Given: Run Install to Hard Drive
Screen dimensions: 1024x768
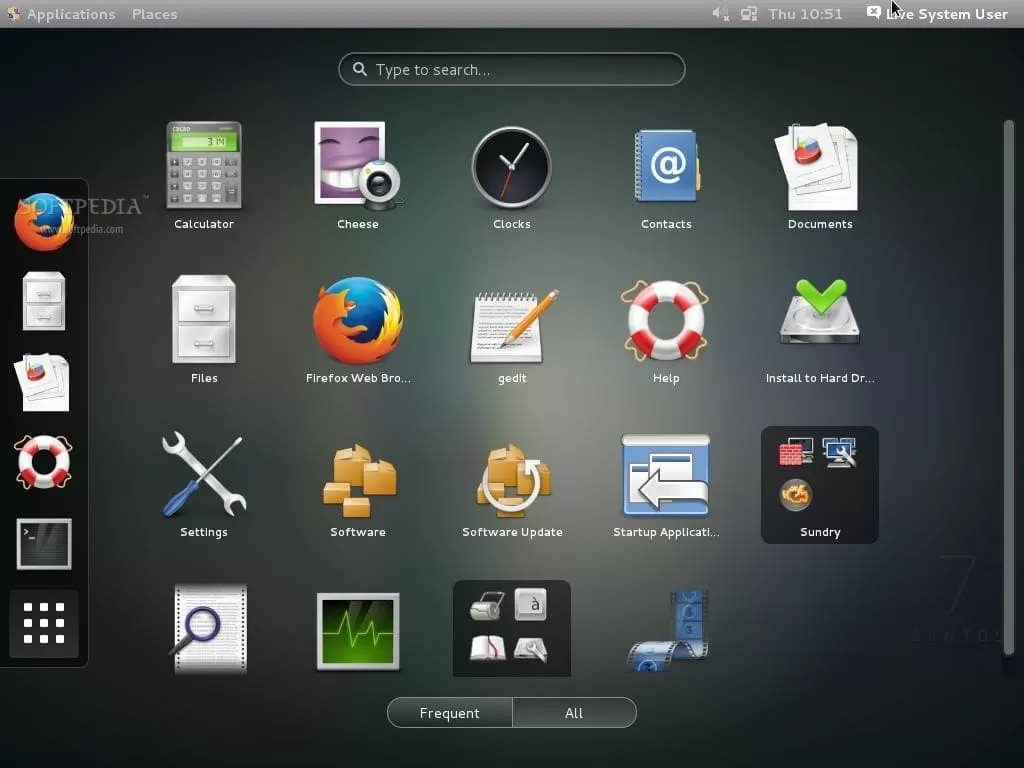Looking at the screenshot, I should [x=820, y=320].
